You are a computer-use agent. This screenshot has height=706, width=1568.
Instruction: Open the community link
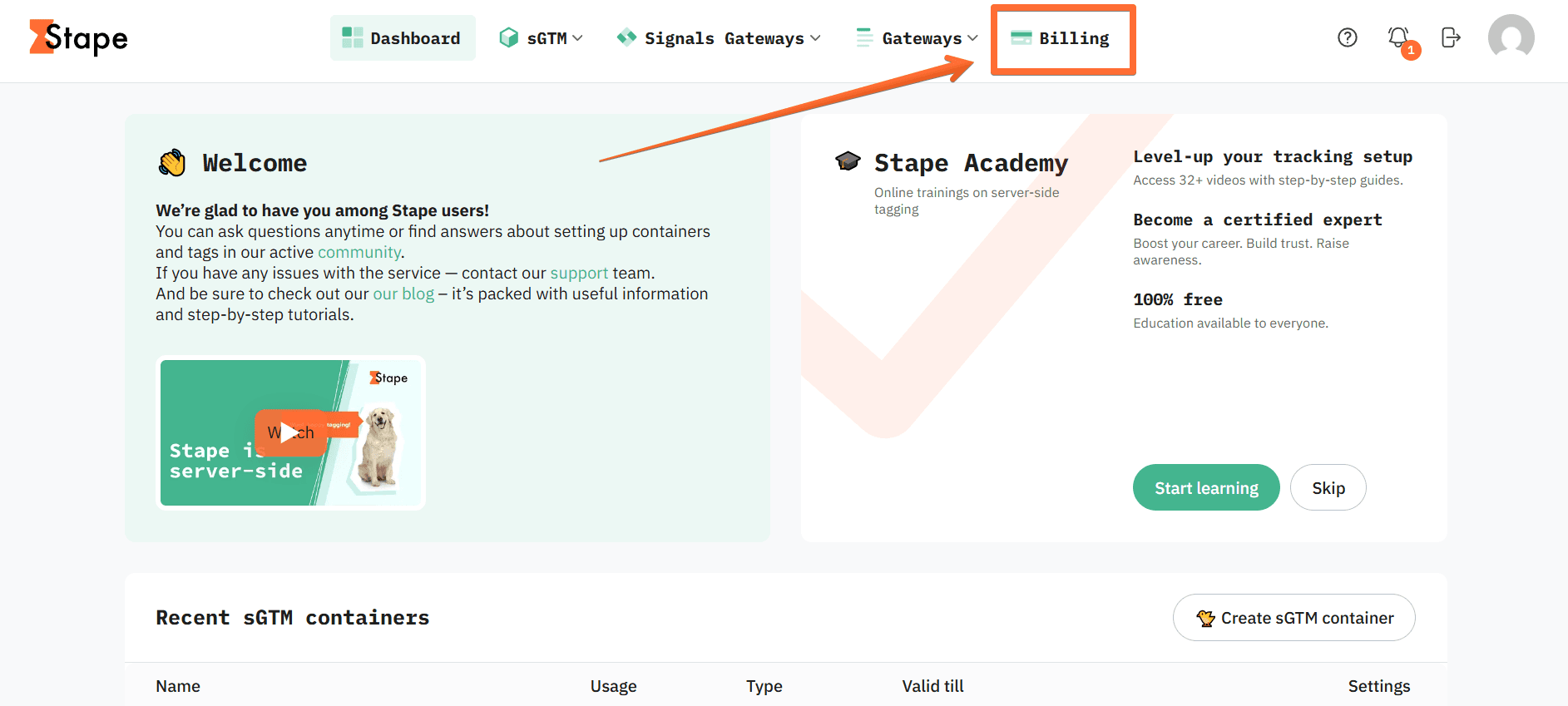pyautogui.click(x=359, y=252)
